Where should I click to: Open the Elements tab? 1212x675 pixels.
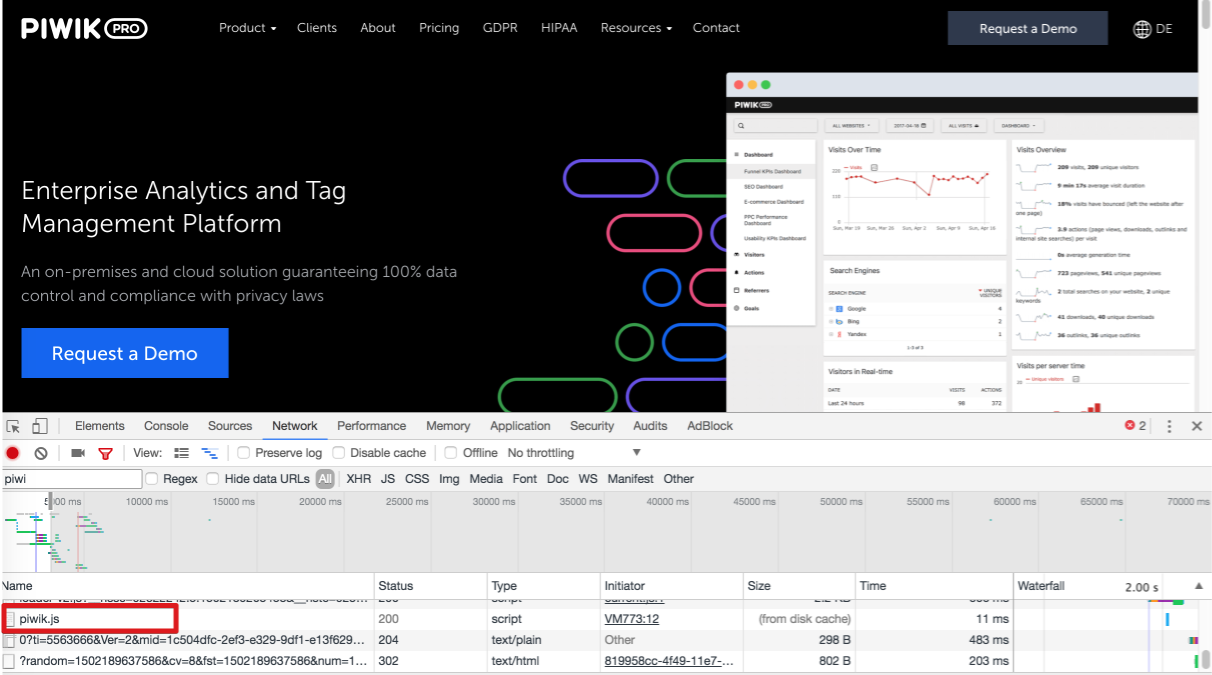(x=100, y=426)
